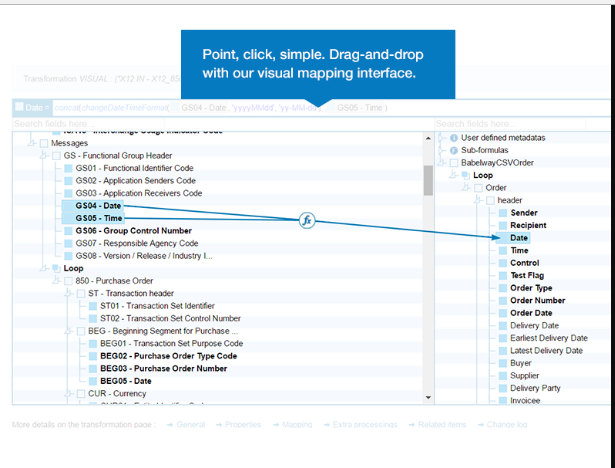Click the Sub-formulas function icon
The width and height of the screenshot is (615, 468).
tap(454, 150)
